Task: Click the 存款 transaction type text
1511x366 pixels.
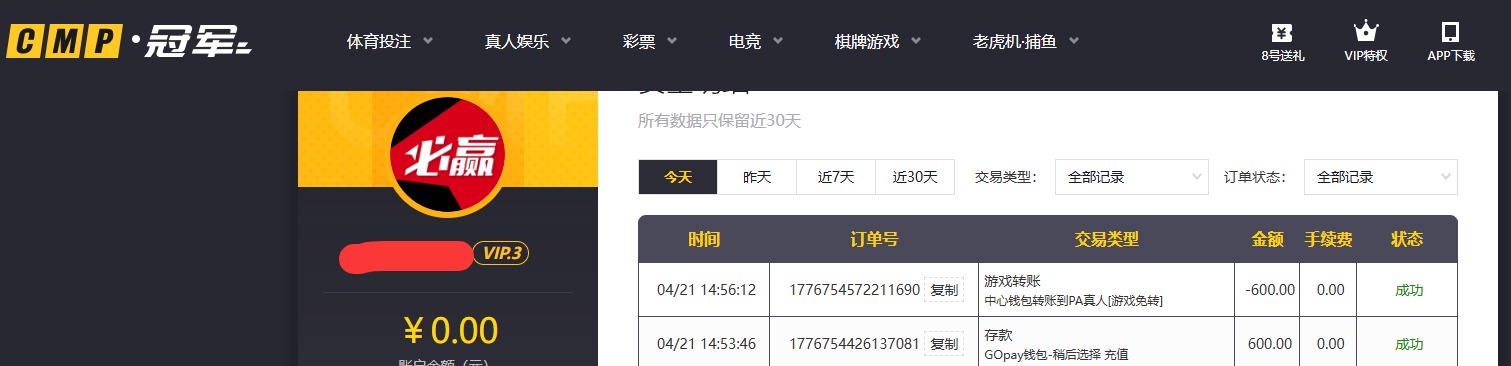Action: (999, 335)
